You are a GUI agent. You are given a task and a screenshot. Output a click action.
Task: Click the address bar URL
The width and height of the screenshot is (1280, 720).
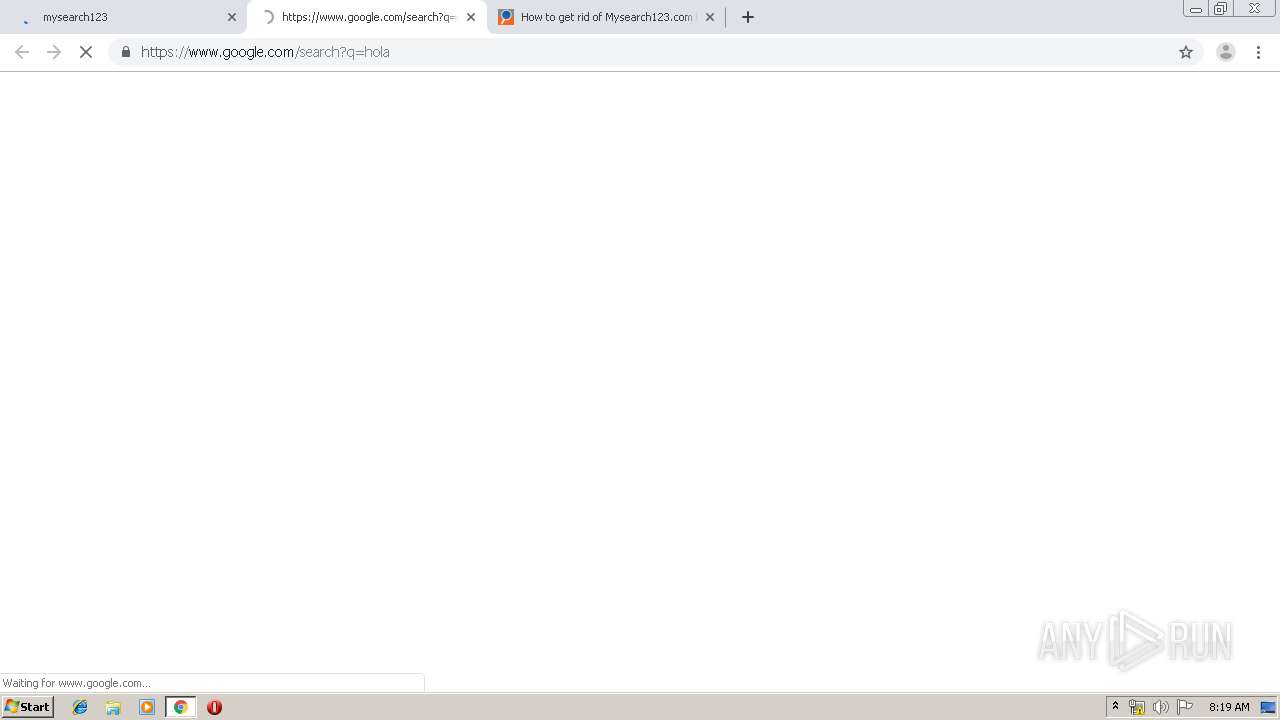click(x=265, y=52)
